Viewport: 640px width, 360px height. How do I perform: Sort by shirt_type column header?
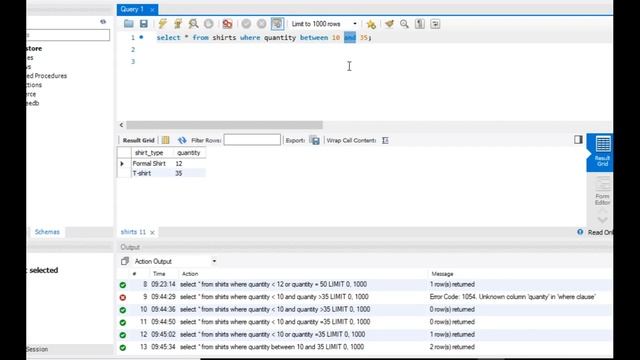(149, 153)
